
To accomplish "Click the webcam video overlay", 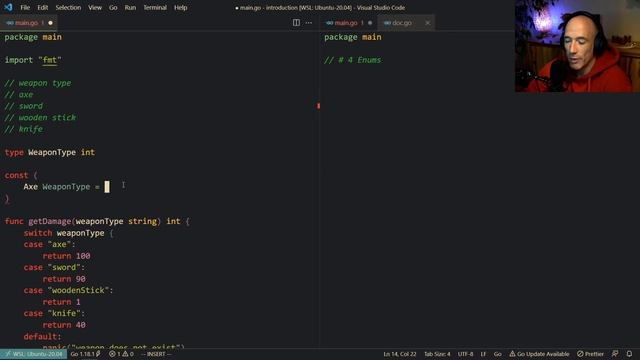I will 577,46.
